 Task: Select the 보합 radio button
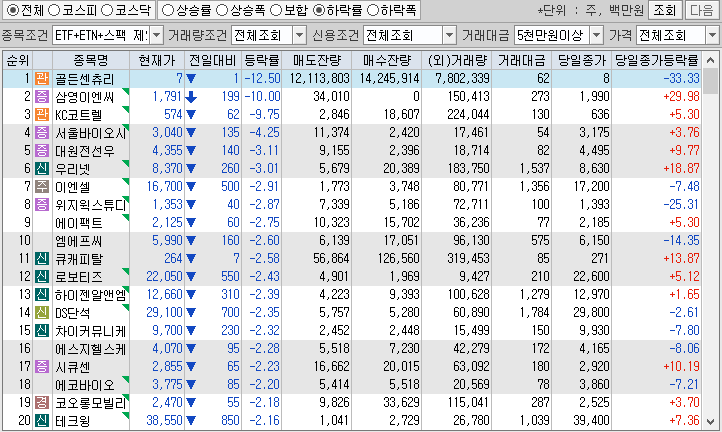[276, 10]
